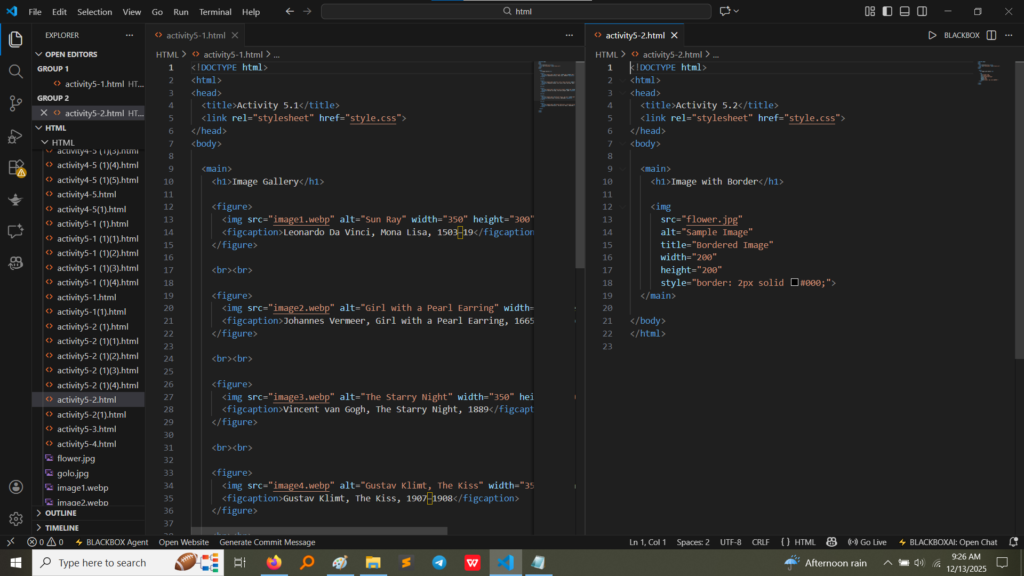The height and width of the screenshot is (576, 1024).
Task: Open the Accounts icon in activity bar
Action: tap(16, 487)
